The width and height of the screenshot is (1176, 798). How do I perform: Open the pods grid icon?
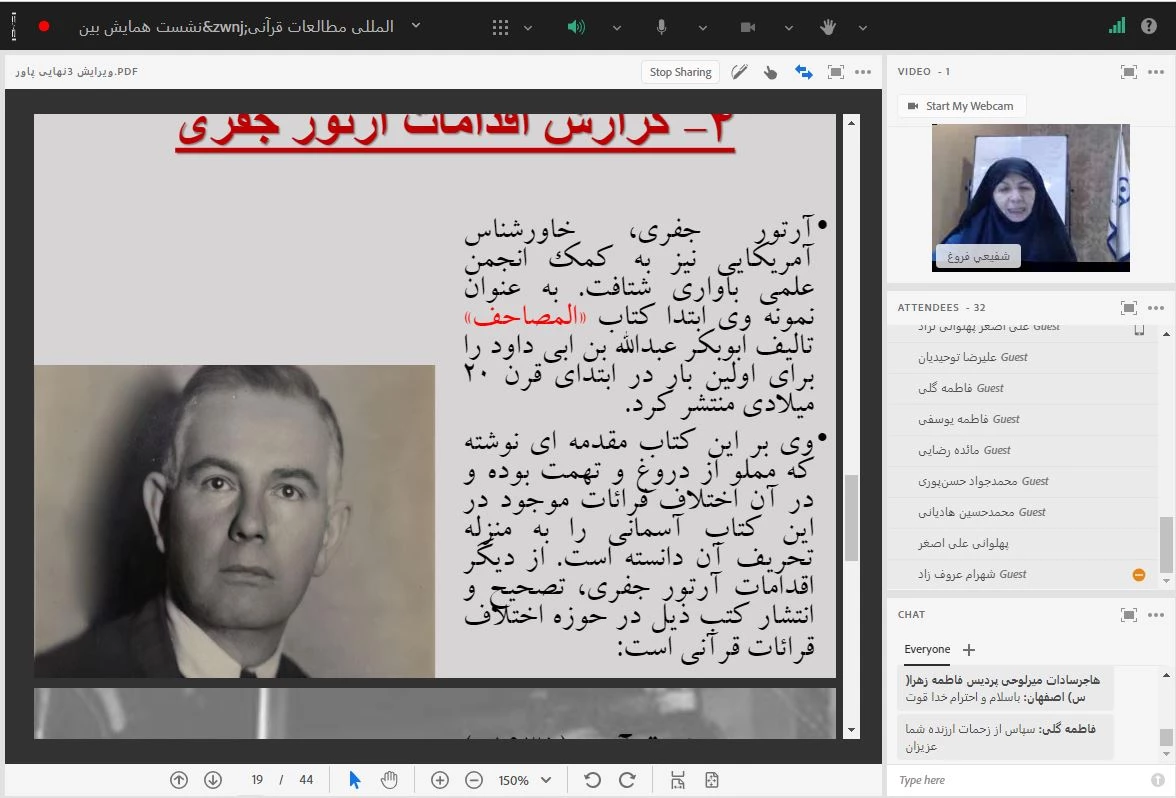[x=501, y=27]
